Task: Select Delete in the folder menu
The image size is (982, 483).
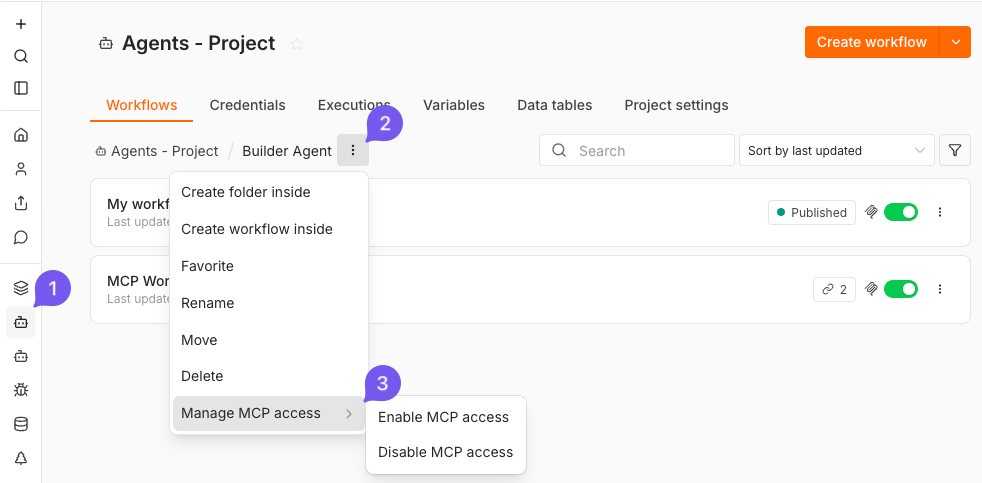Action: 269,376
